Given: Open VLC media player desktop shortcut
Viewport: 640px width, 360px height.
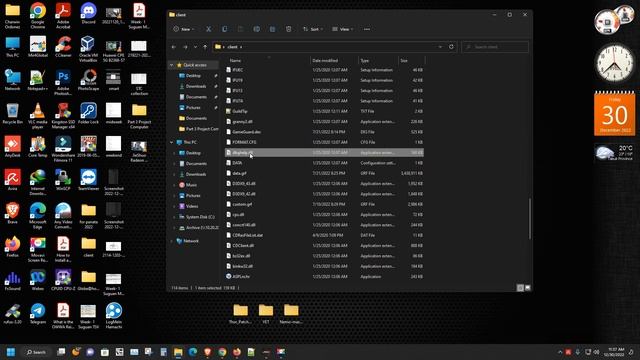Looking at the screenshot, I should coord(38,116).
